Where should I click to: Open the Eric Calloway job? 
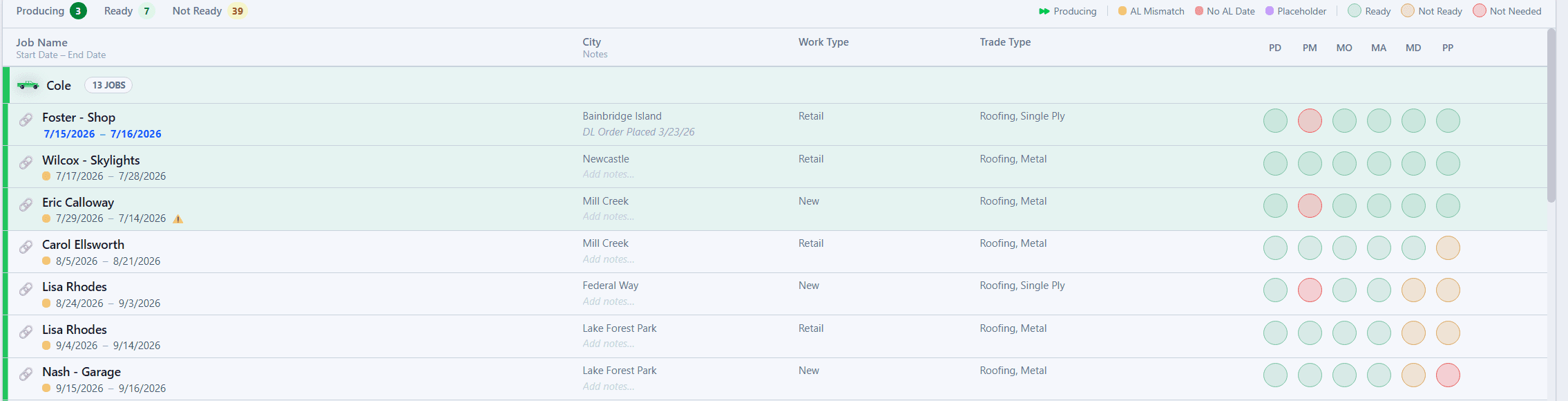[78, 203]
